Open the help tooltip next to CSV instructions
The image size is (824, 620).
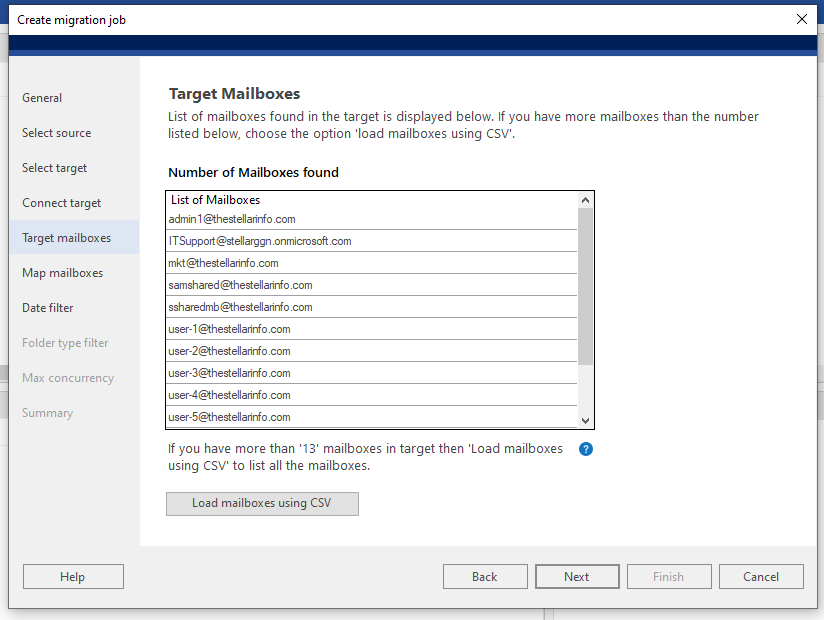click(586, 449)
